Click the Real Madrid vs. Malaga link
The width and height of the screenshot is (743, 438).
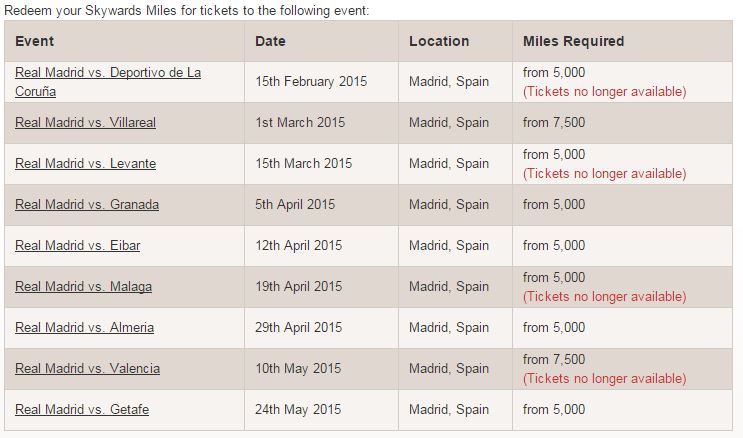click(x=84, y=287)
